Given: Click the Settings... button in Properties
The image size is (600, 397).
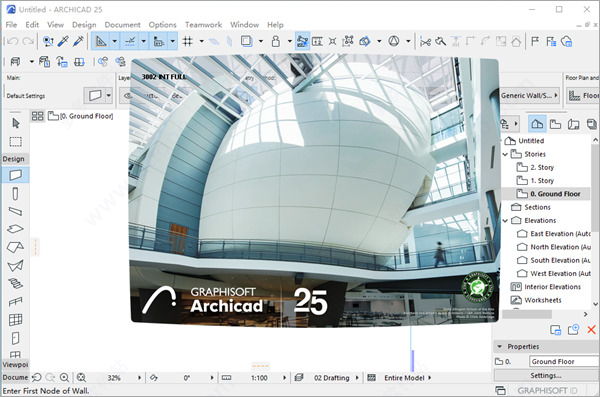Looking at the screenshot, I should click(546, 376).
